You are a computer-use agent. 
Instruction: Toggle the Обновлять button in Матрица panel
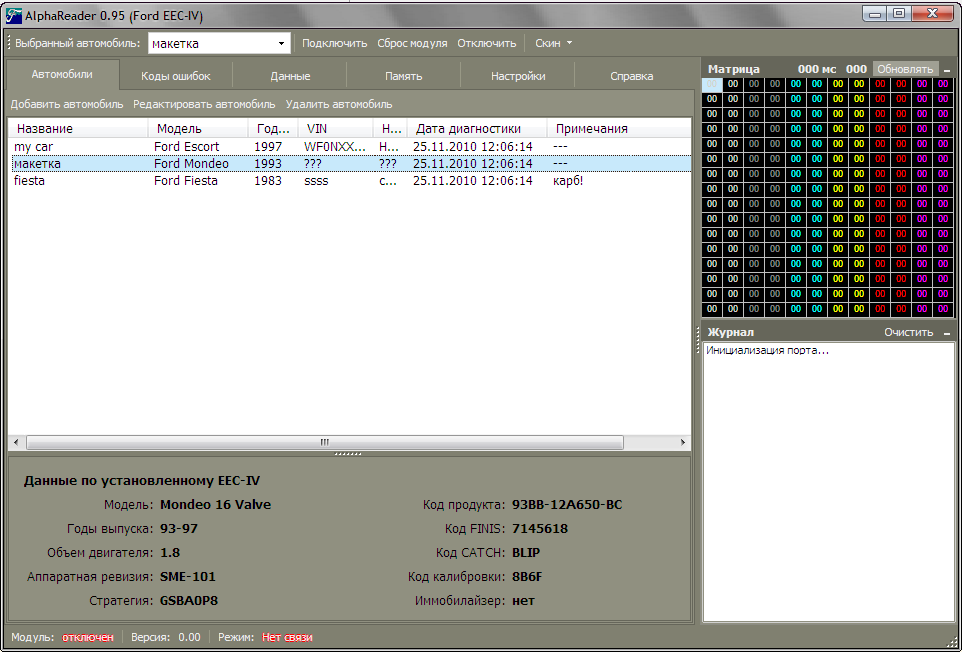905,69
